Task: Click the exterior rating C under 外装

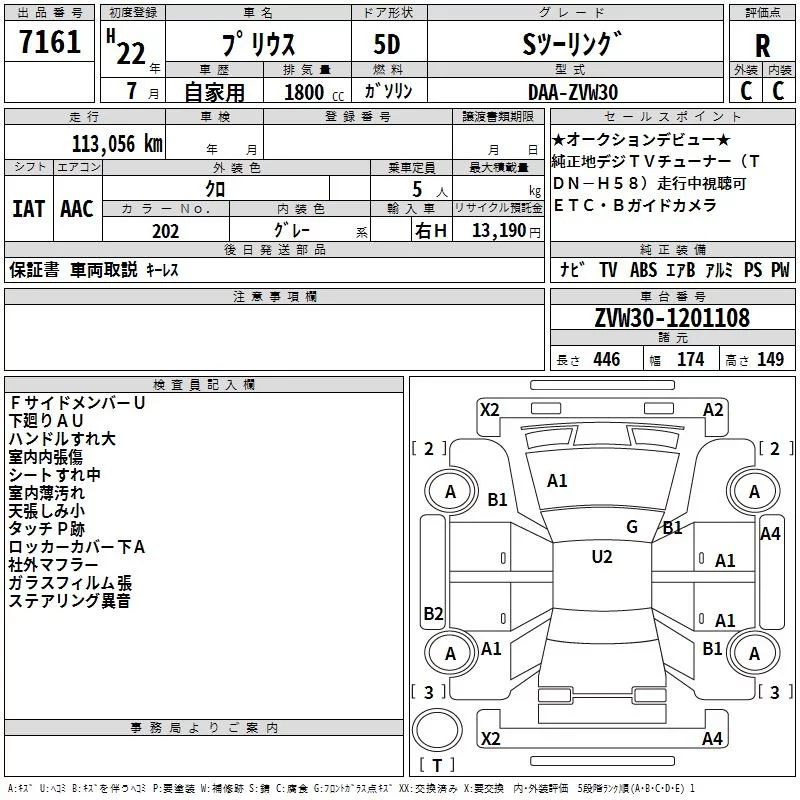Action: point(746,91)
